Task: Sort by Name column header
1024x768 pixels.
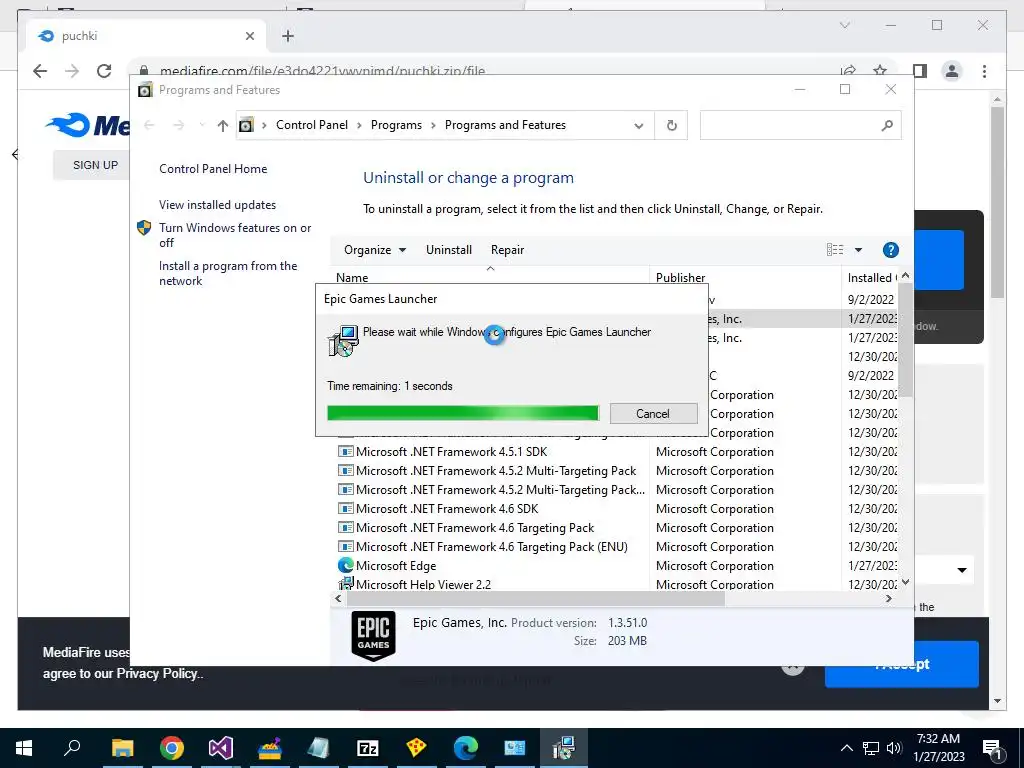Action: pos(352,278)
